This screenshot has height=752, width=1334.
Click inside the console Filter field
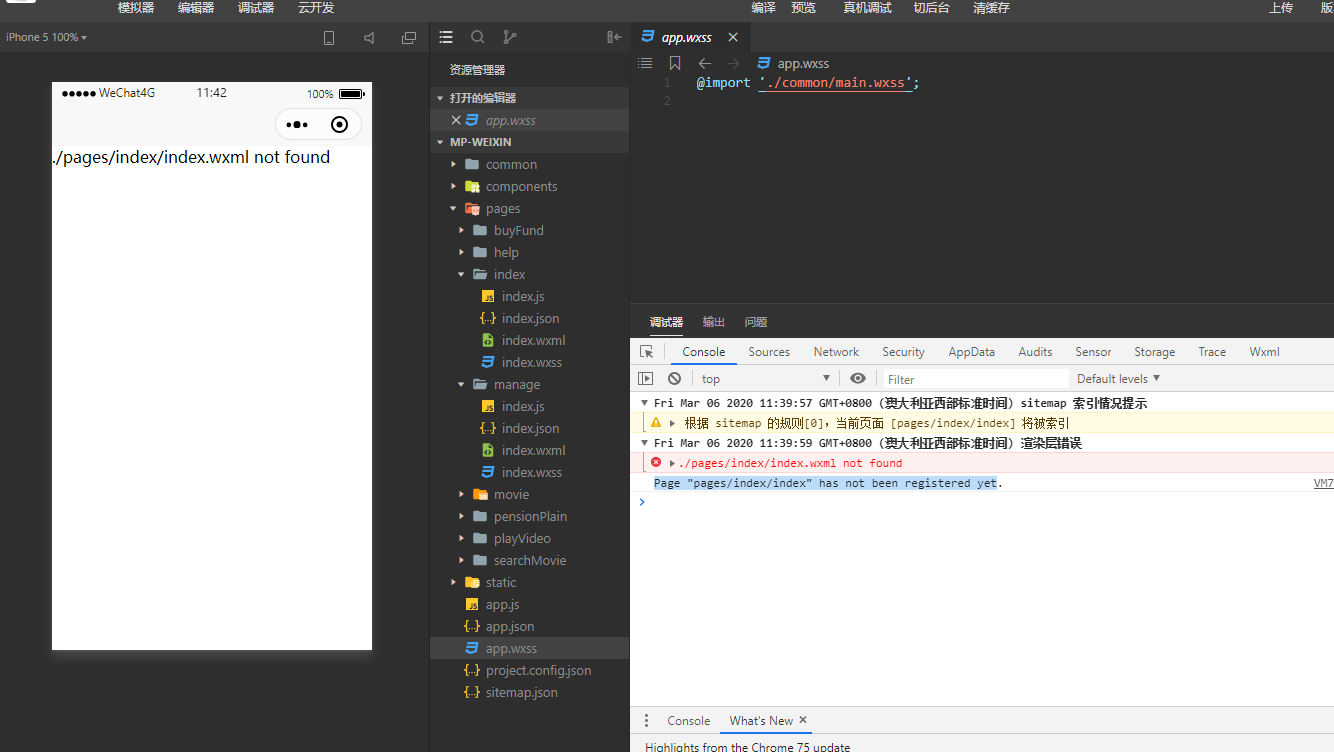[x=975, y=379]
